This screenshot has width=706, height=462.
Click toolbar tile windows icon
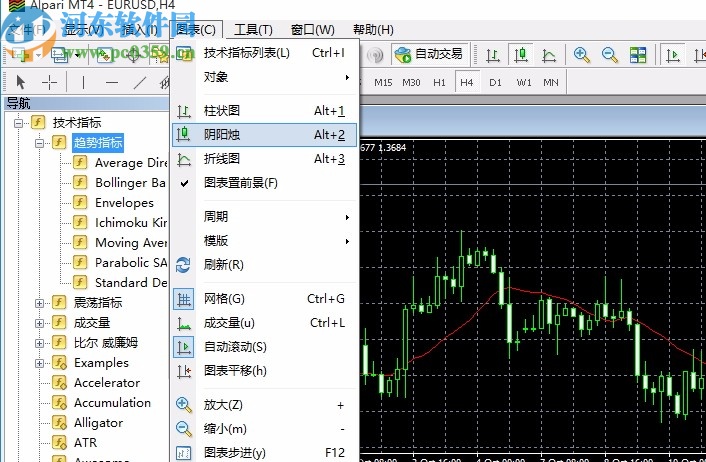tap(638, 55)
